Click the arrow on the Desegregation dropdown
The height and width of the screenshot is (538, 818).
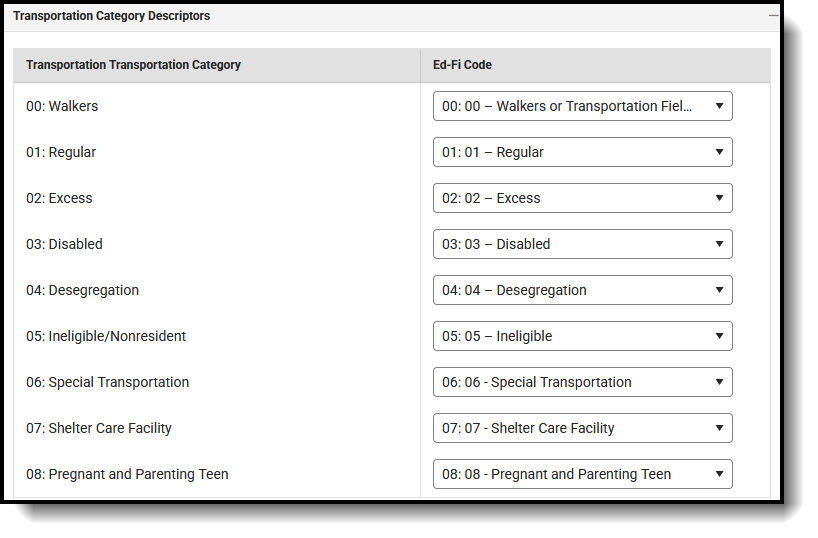(x=719, y=290)
